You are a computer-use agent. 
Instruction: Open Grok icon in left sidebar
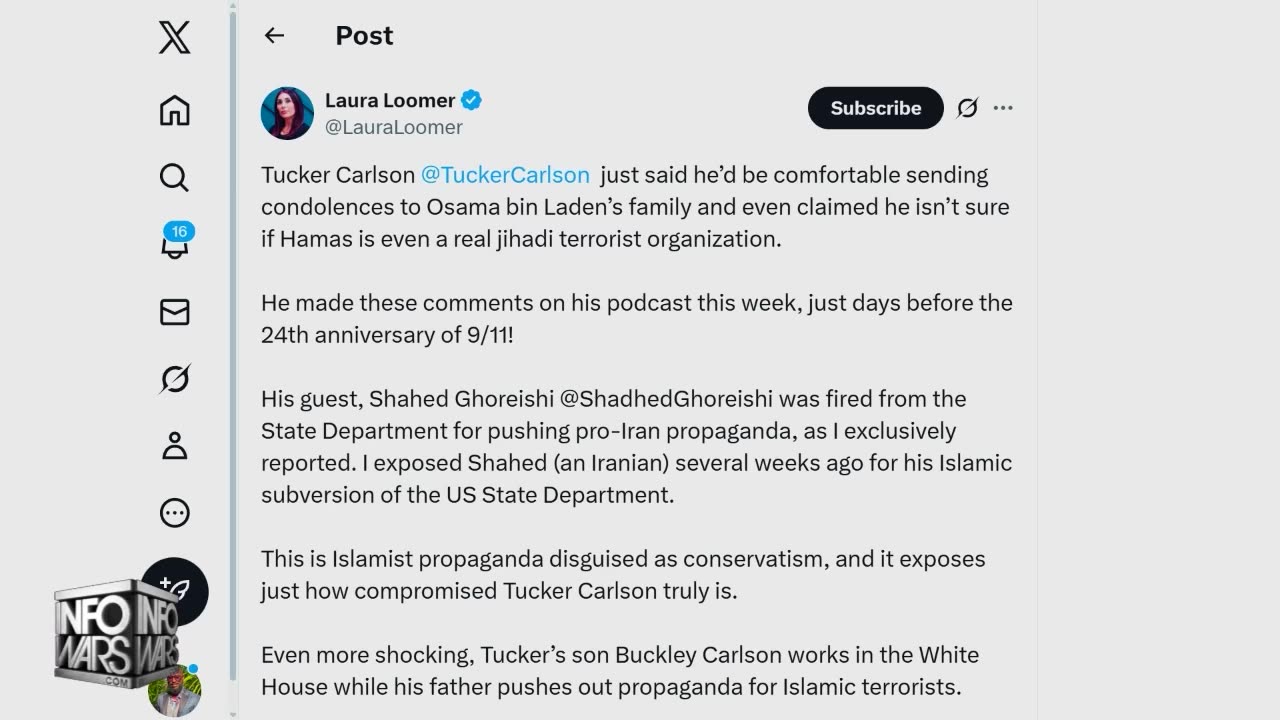point(174,379)
